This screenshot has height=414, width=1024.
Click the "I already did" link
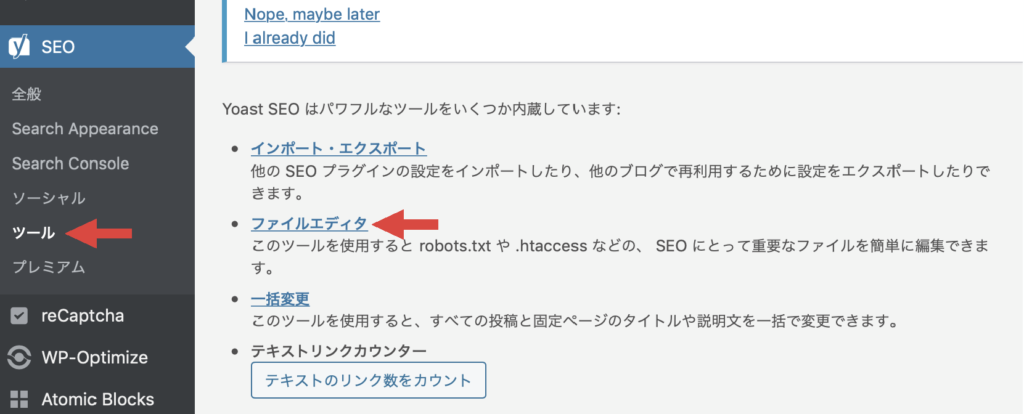coord(290,38)
